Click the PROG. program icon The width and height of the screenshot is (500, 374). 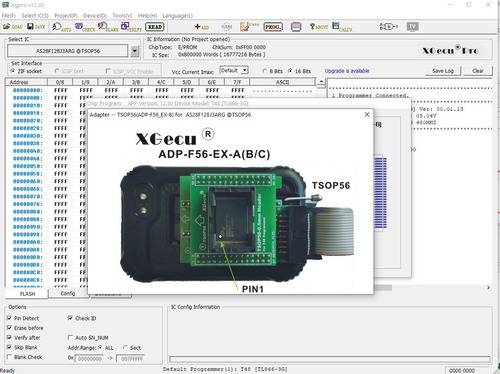[273, 27]
